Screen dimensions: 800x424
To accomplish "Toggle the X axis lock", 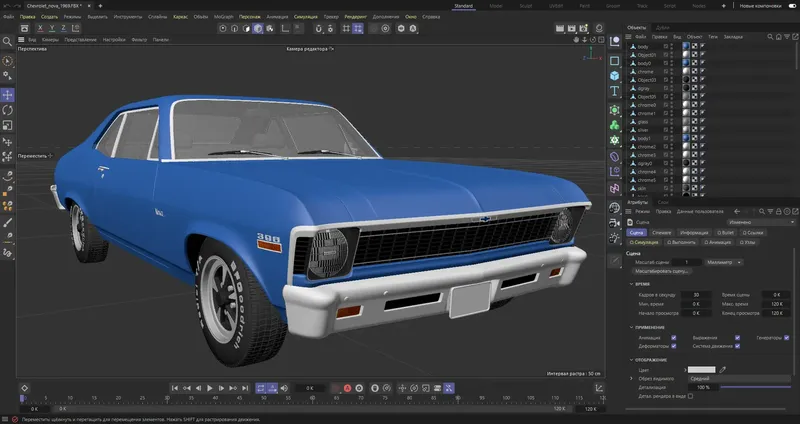I will (x=40, y=29).
